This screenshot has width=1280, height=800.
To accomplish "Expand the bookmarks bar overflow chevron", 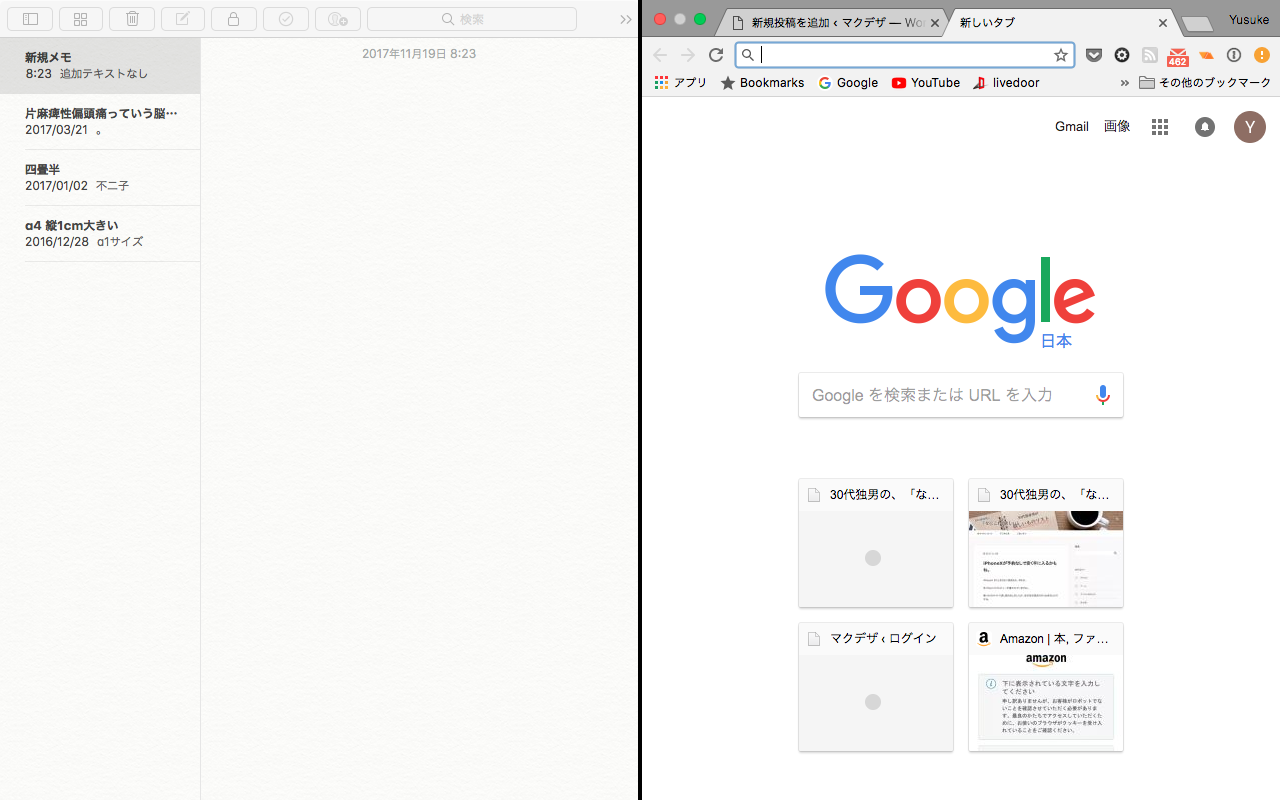I will (1124, 83).
